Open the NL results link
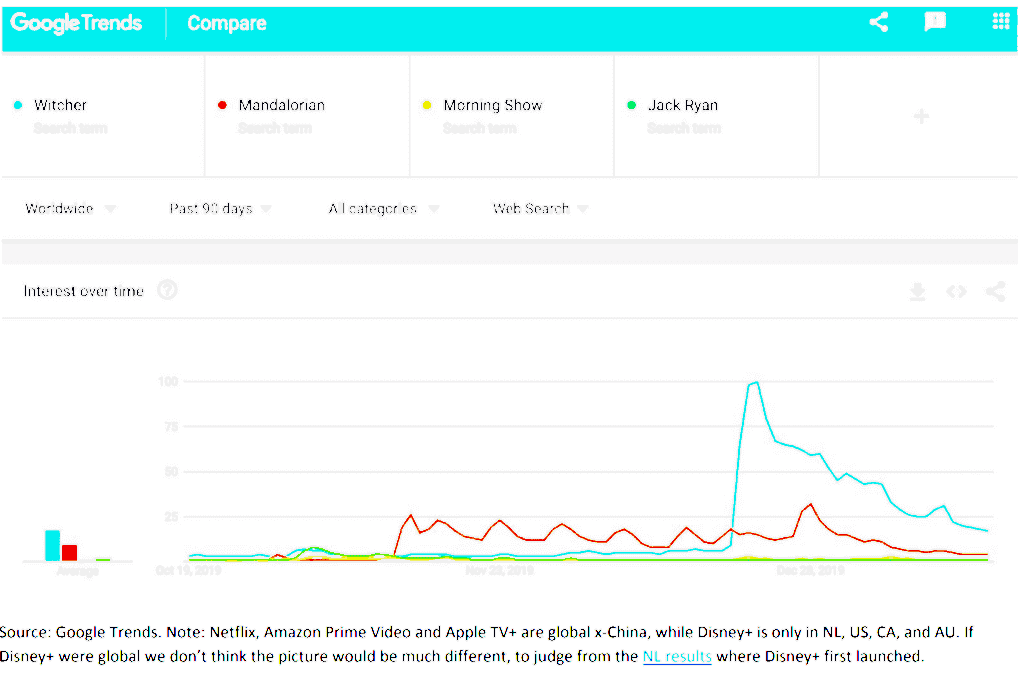Image resolution: width=1024 pixels, height=688 pixels. coord(677,657)
